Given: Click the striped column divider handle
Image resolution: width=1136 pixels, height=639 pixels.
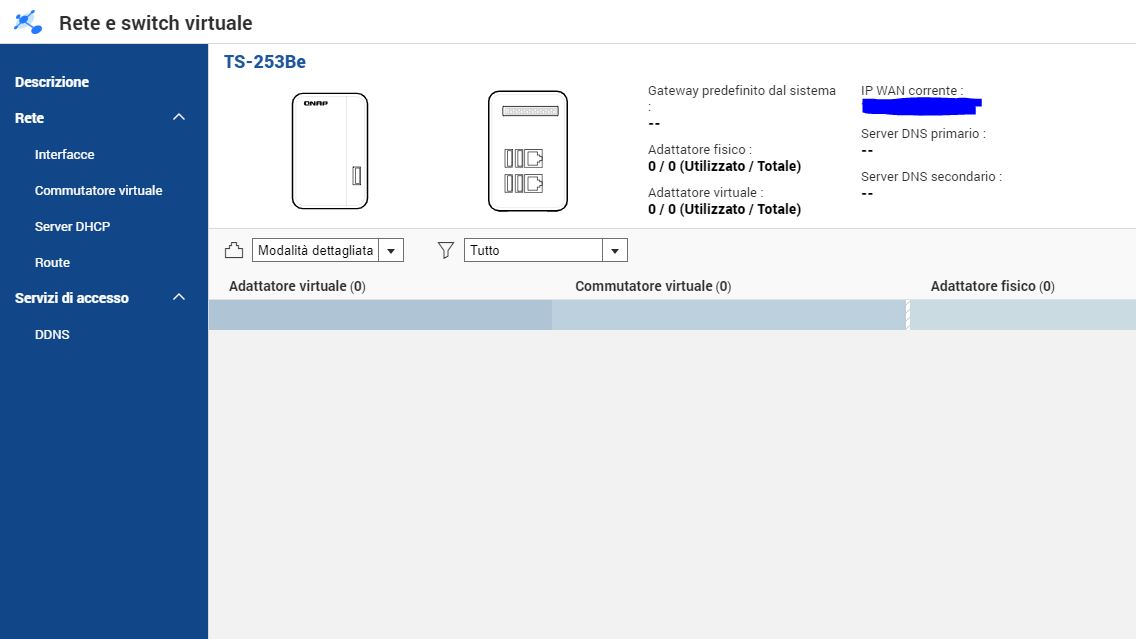Looking at the screenshot, I should [x=908, y=315].
